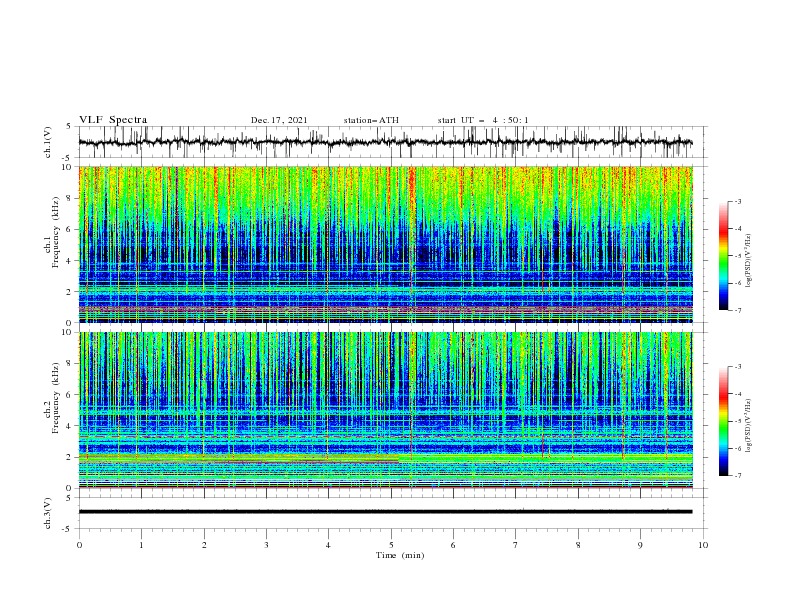The width and height of the screenshot is (792, 612).
Task: Click ch.2 colorbar "log(PSD)(V²/Hz)" label
Action: (748, 426)
